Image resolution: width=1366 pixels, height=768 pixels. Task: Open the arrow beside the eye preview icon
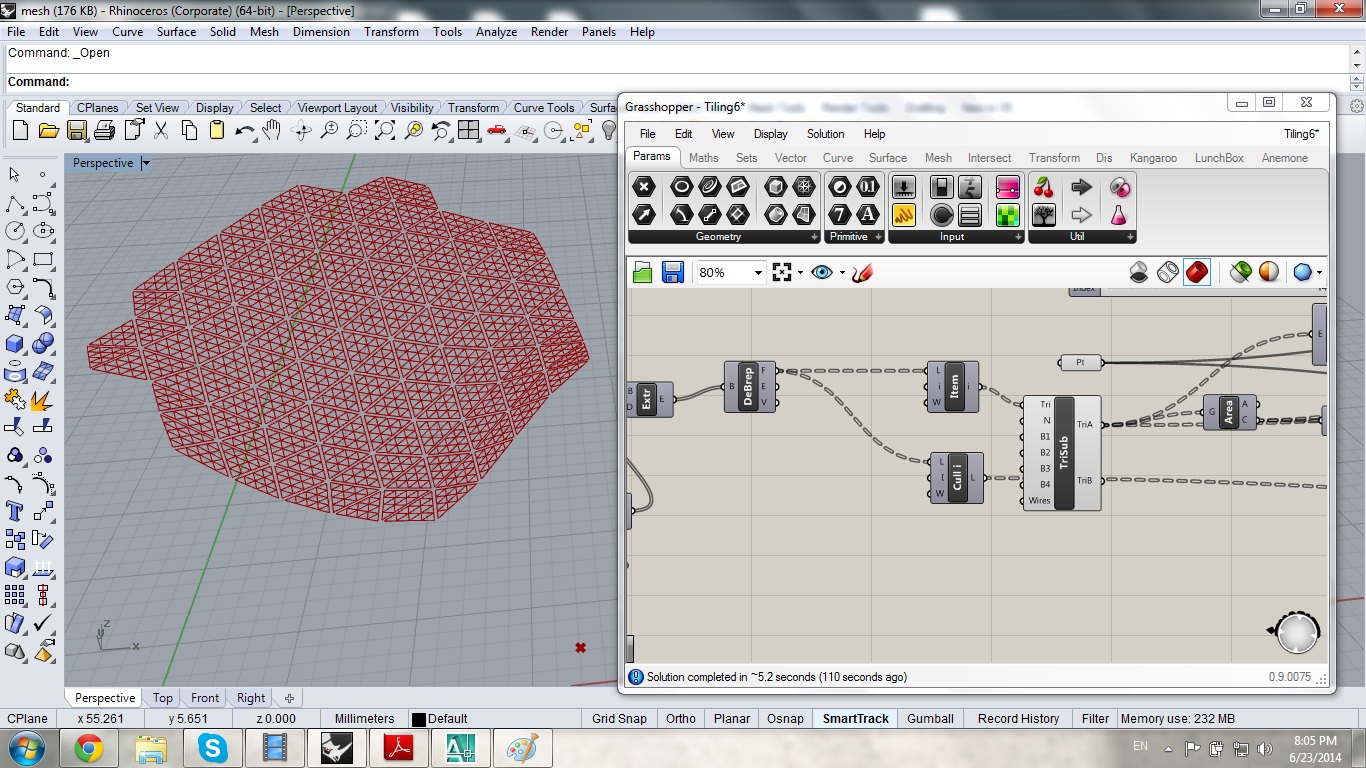coord(842,272)
